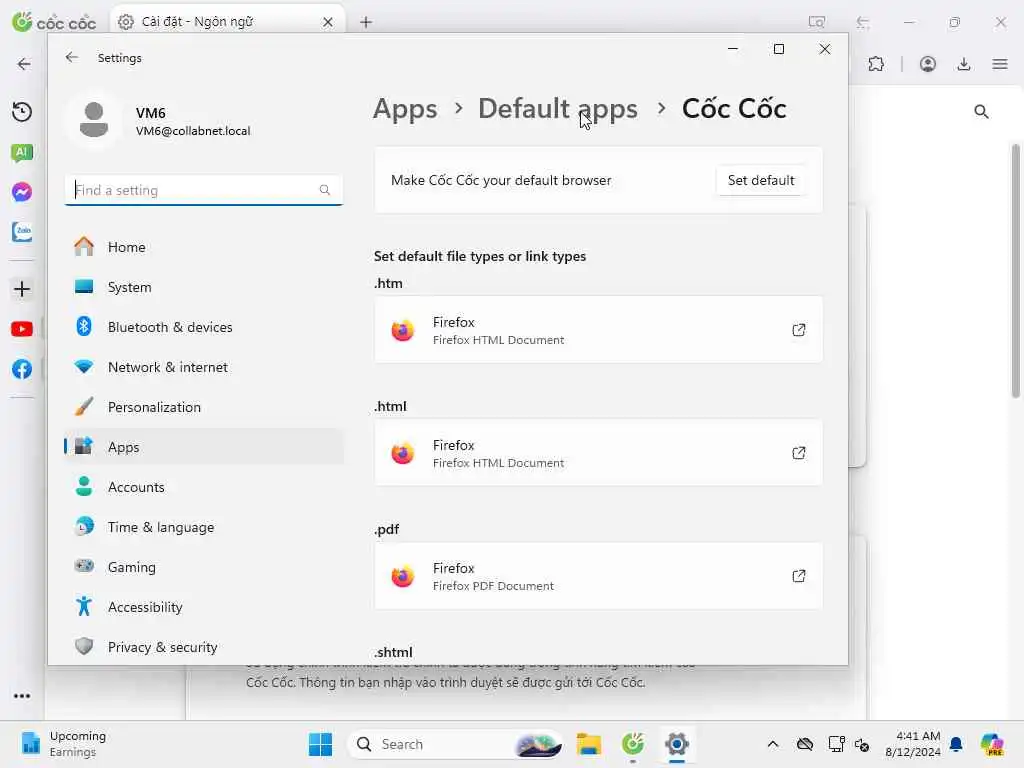Open Facebook from the browser sidebar
Screen dimensions: 1024x768
coord(22,369)
